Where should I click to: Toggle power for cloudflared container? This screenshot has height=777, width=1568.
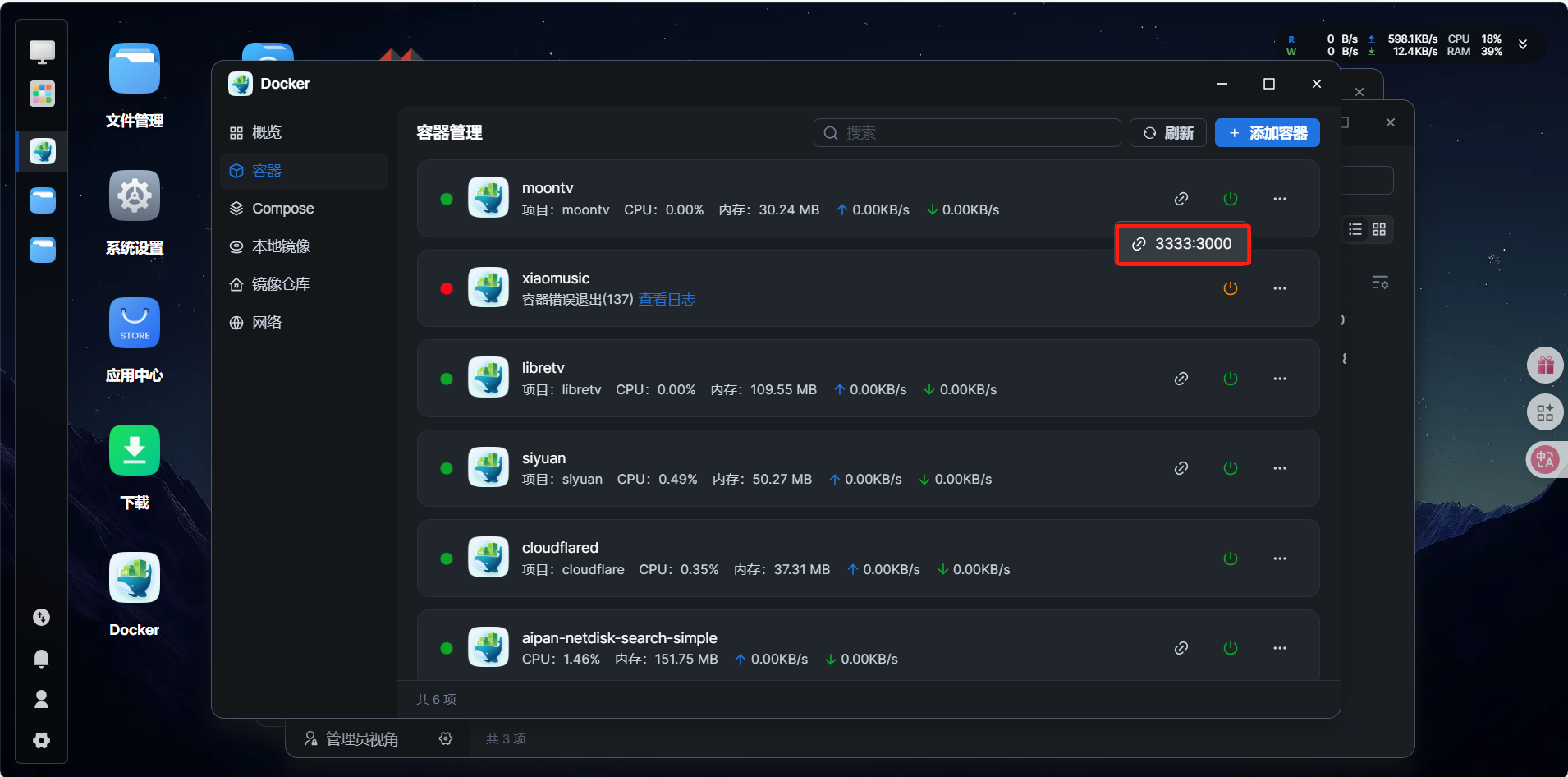(x=1231, y=559)
